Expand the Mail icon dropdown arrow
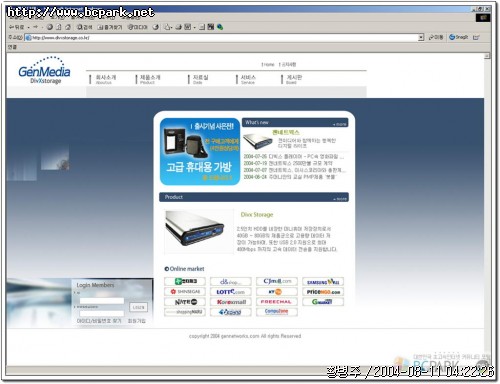 tap(172, 27)
